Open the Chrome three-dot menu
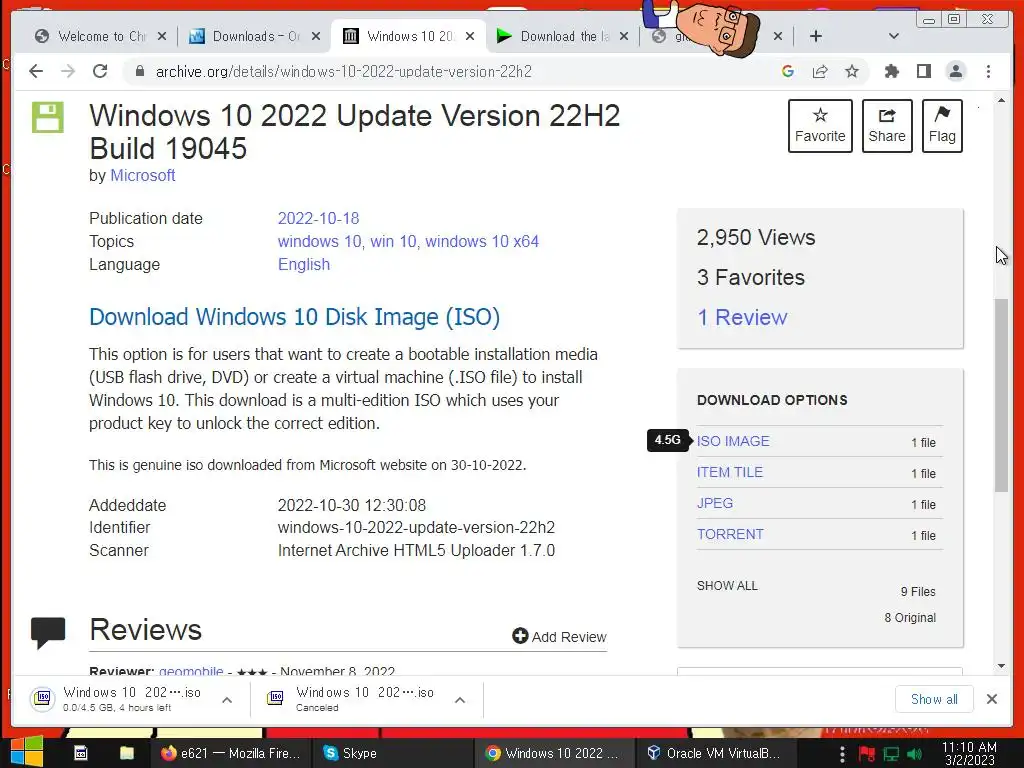 click(x=988, y=71)
